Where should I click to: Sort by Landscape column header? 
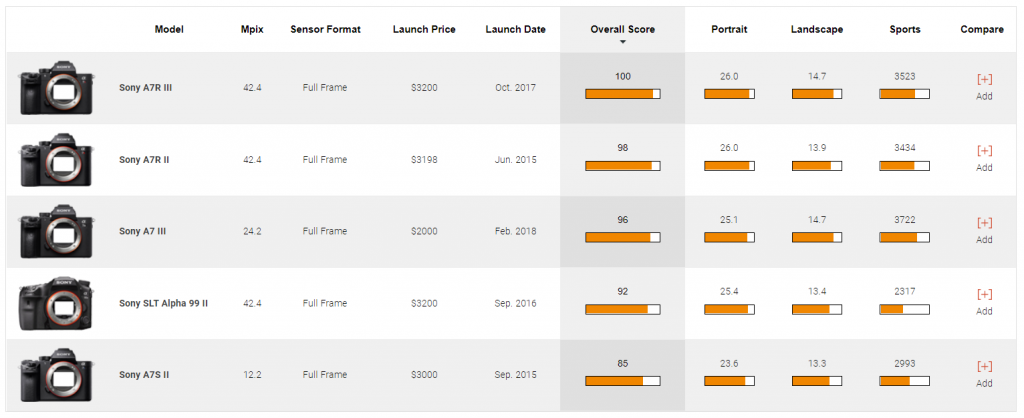816,29
